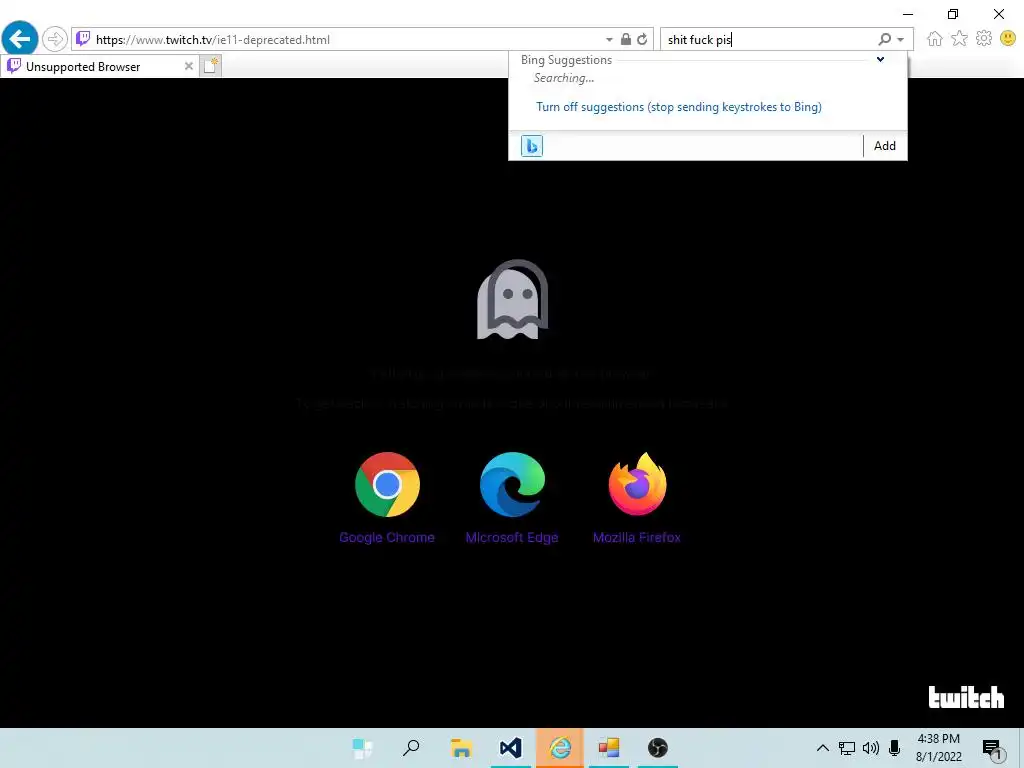The width and height of the screenshot is (1024, 768).
Task: Open the Google Chrome link
Action: pos(387,537)
